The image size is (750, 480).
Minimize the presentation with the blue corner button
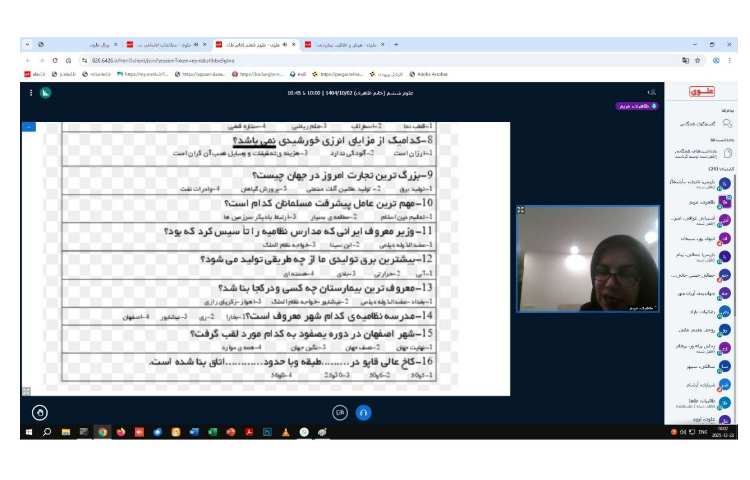point(27,126)
